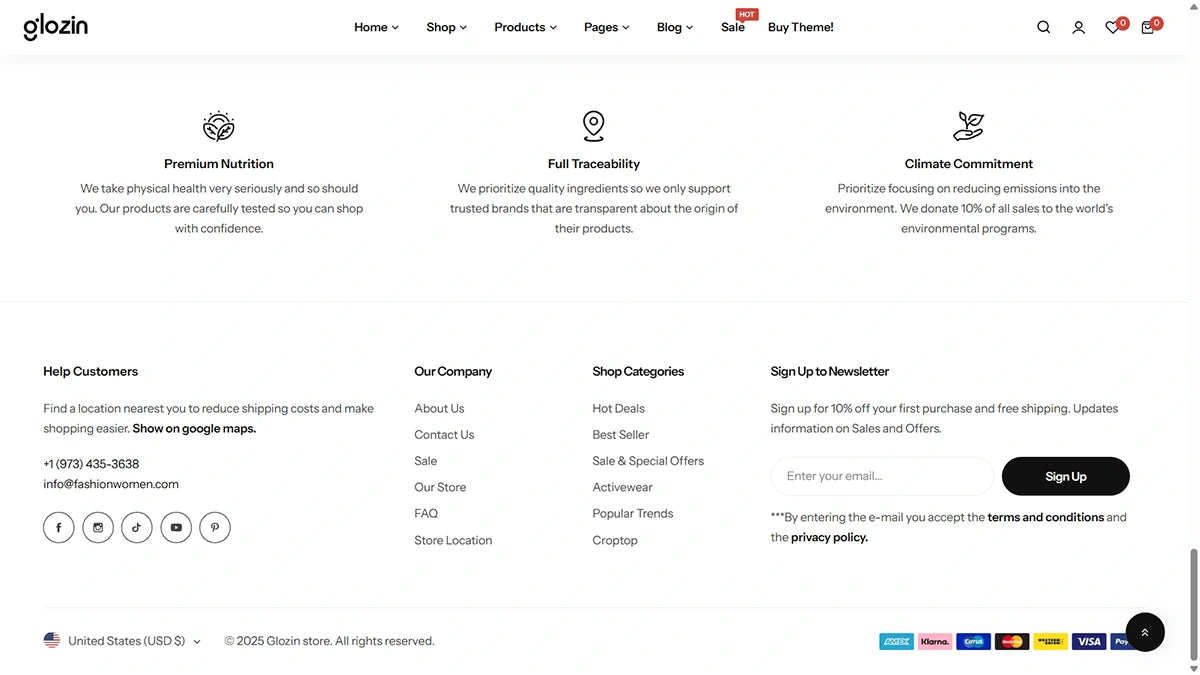Screen dimensions: 1200x675
Task: Expand the Shop menu dropdown
Action: [447, 27]
